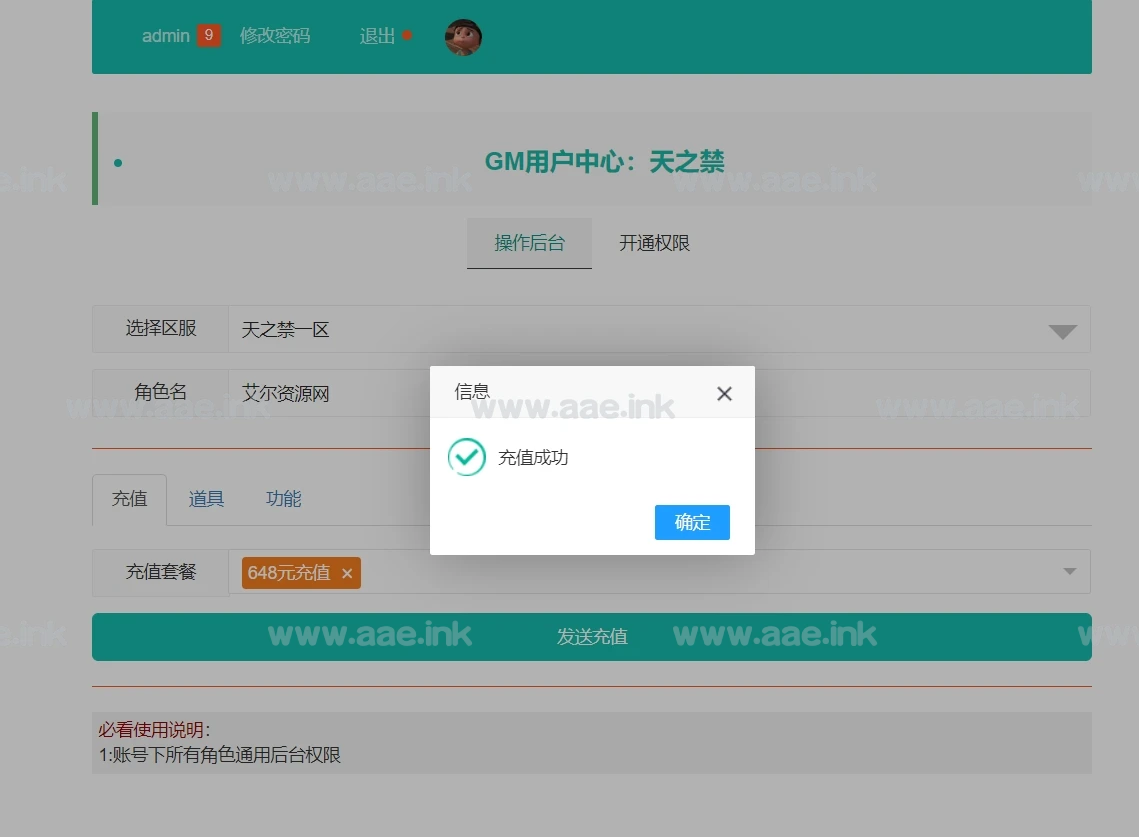Close the 信息 dialog with the X
The height and width of the screenshot is (837, 1139).
click(724, 394)
